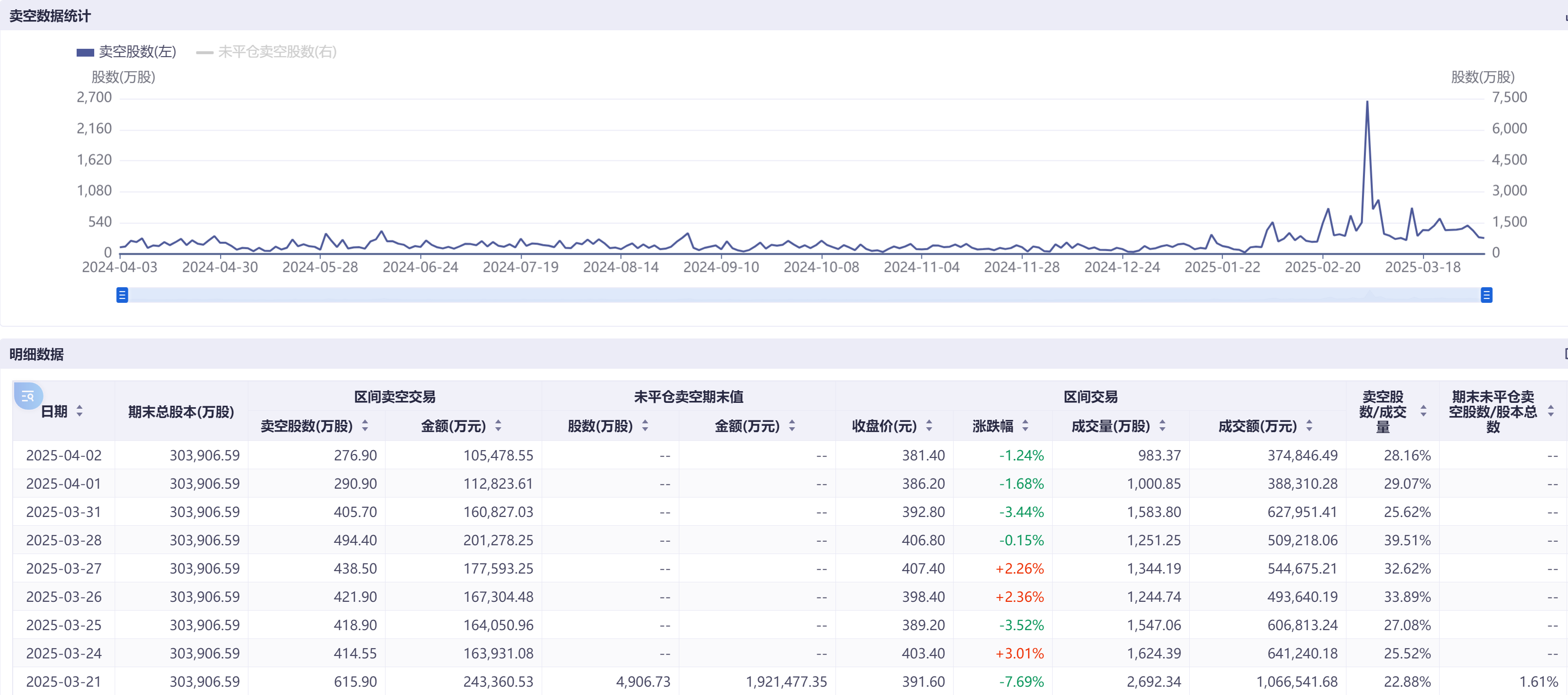
Task: Click the highest spike on chart line
Action: pyautogui.click(x=1367, y=102)
